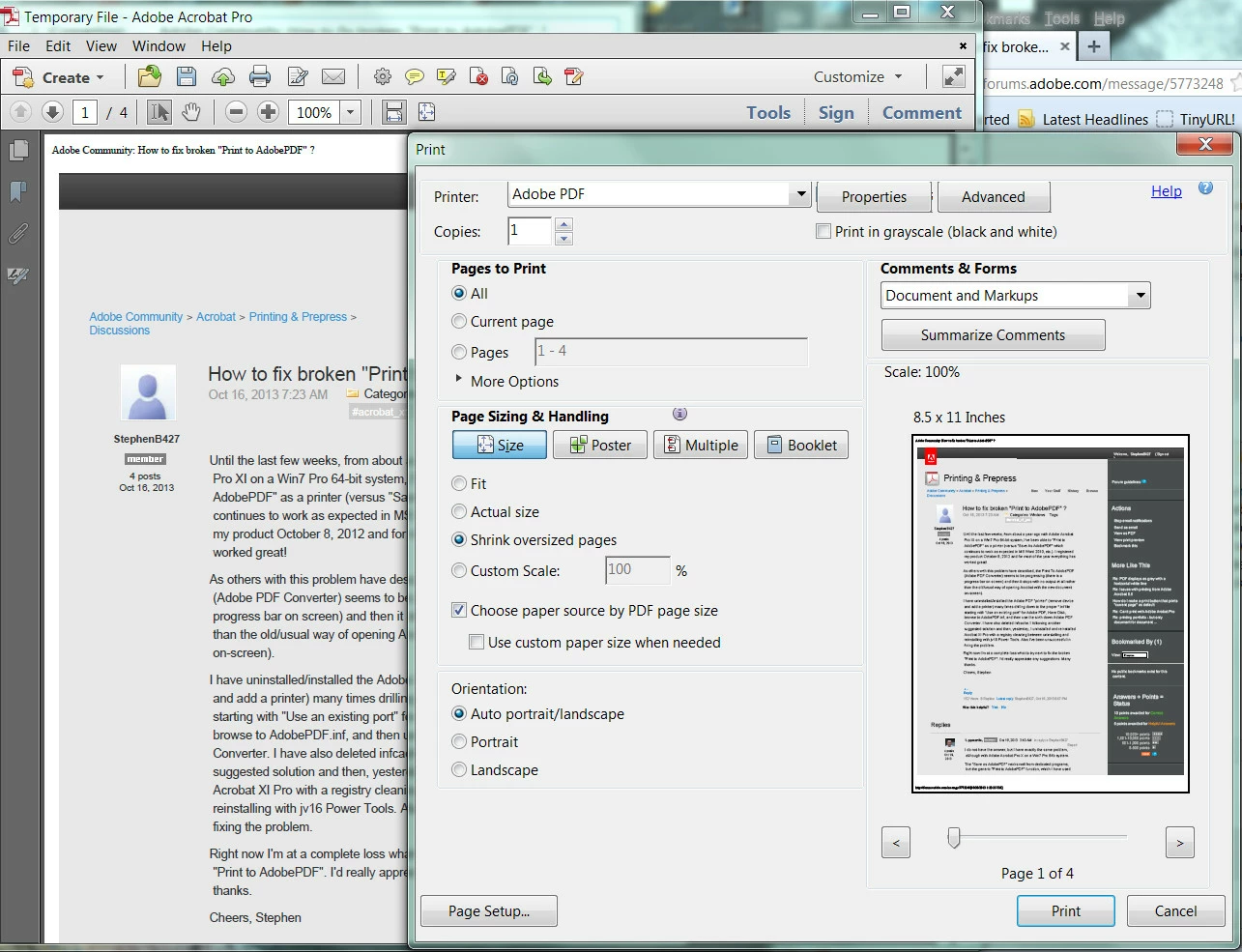Select the All pages radio button
The height and width of the screenshot is (952, 1242).
tap(459, 293)
